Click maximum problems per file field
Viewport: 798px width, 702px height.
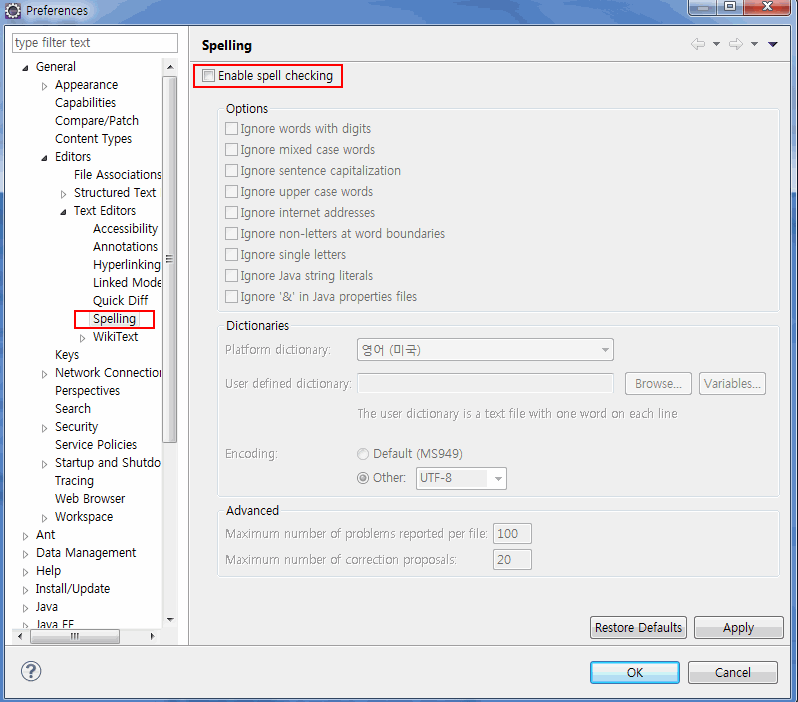point(512,533)
